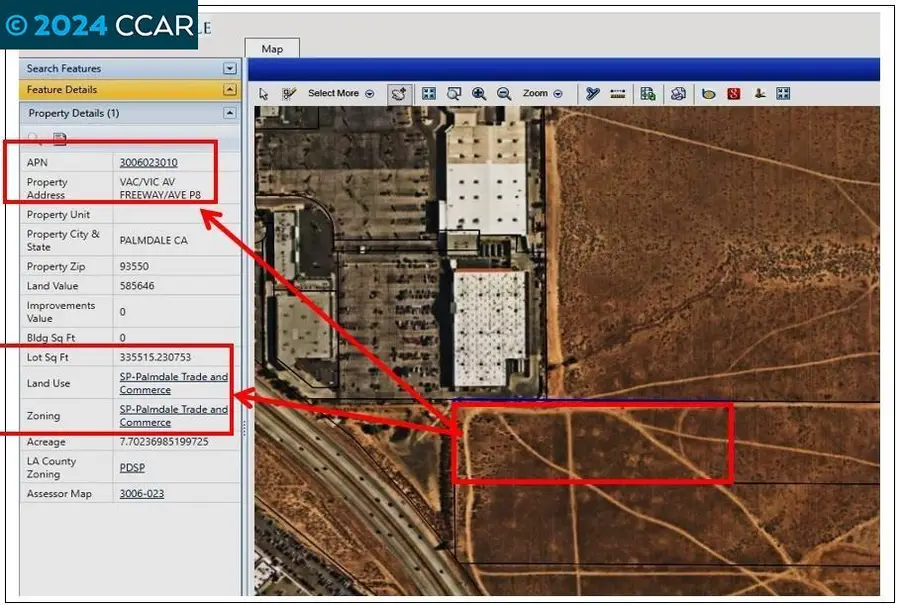Toggle the zoom rectangle tool

tap(454, 93)
